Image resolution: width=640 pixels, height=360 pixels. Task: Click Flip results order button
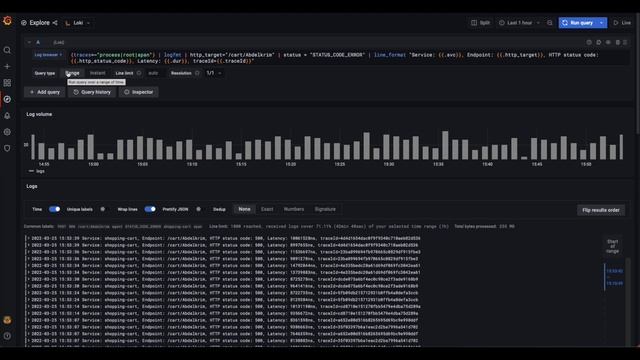[601, 210]
